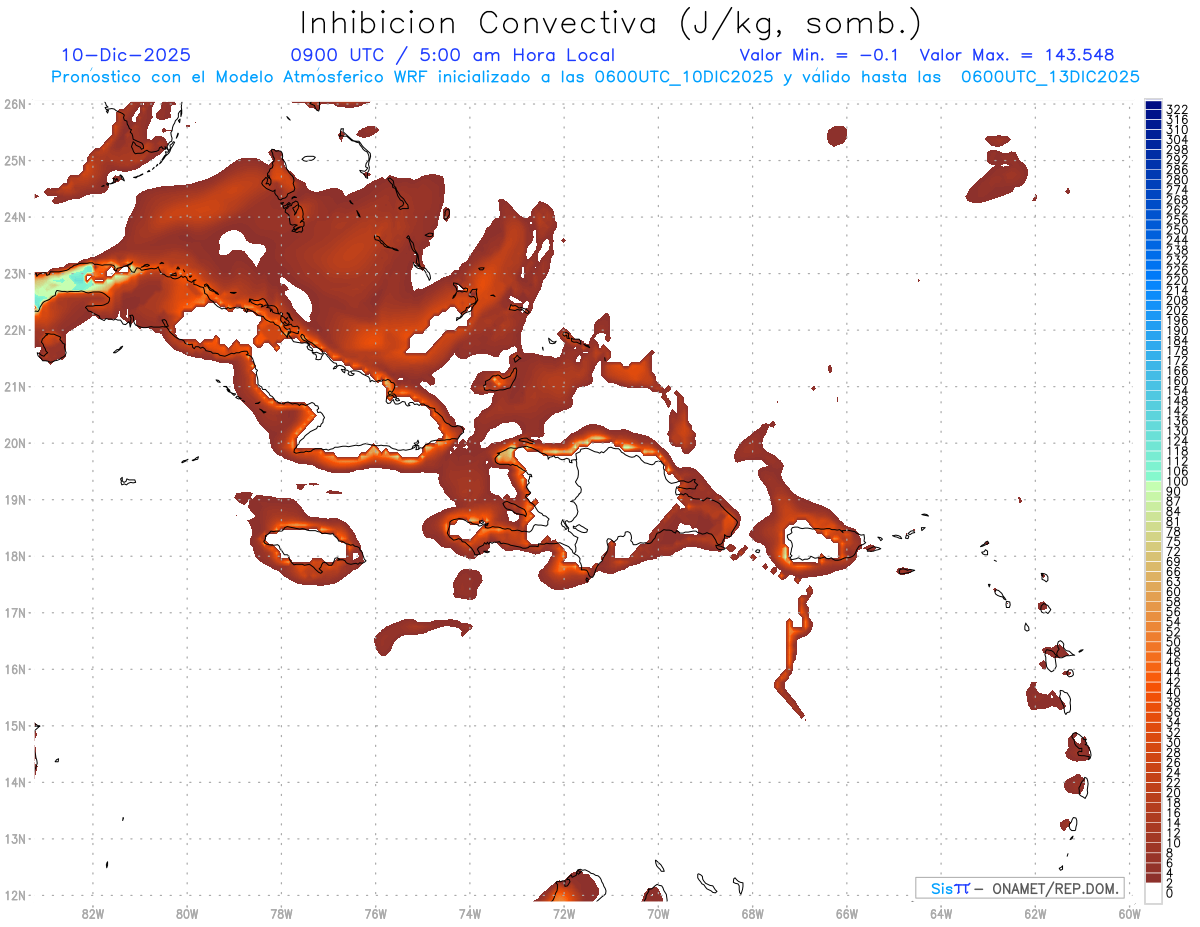Click the latitude label "20N"
The height and width of the screenshot is (927, 1200).
coord(15,443)
